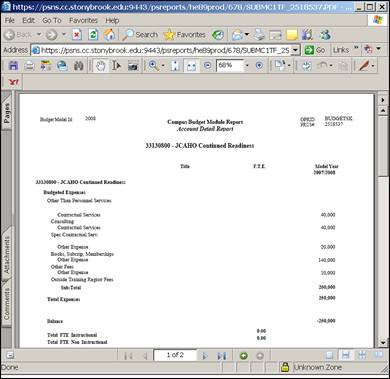The height and width of the screenshot is (379, 390).
Task: Toggle single page layout in the status bar
Action: 329,355
